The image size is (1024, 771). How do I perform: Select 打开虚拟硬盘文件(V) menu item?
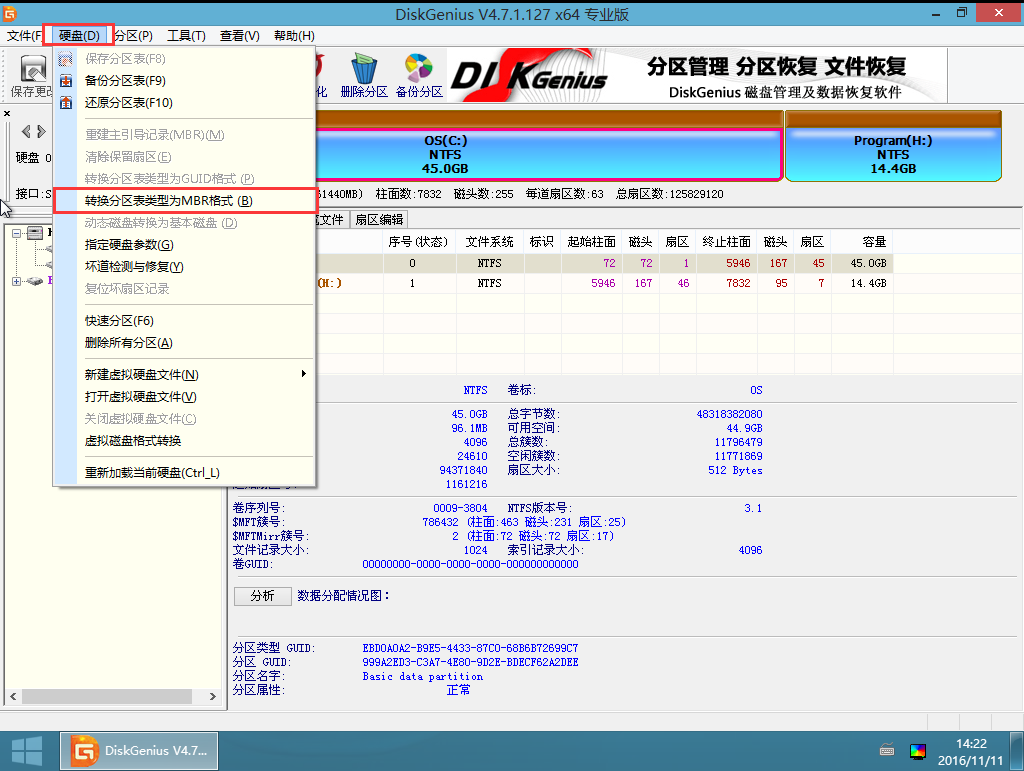pyautogui.click(x=184, y=397)
